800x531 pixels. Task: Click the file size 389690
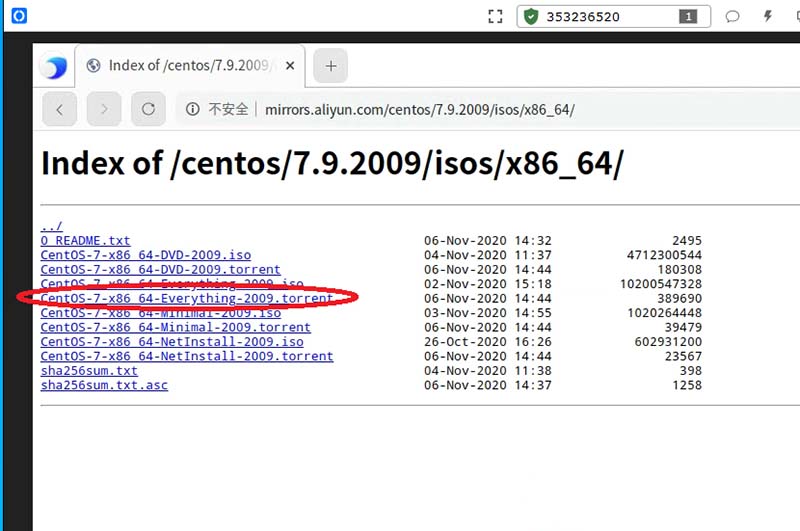click(x=679, y=298)
